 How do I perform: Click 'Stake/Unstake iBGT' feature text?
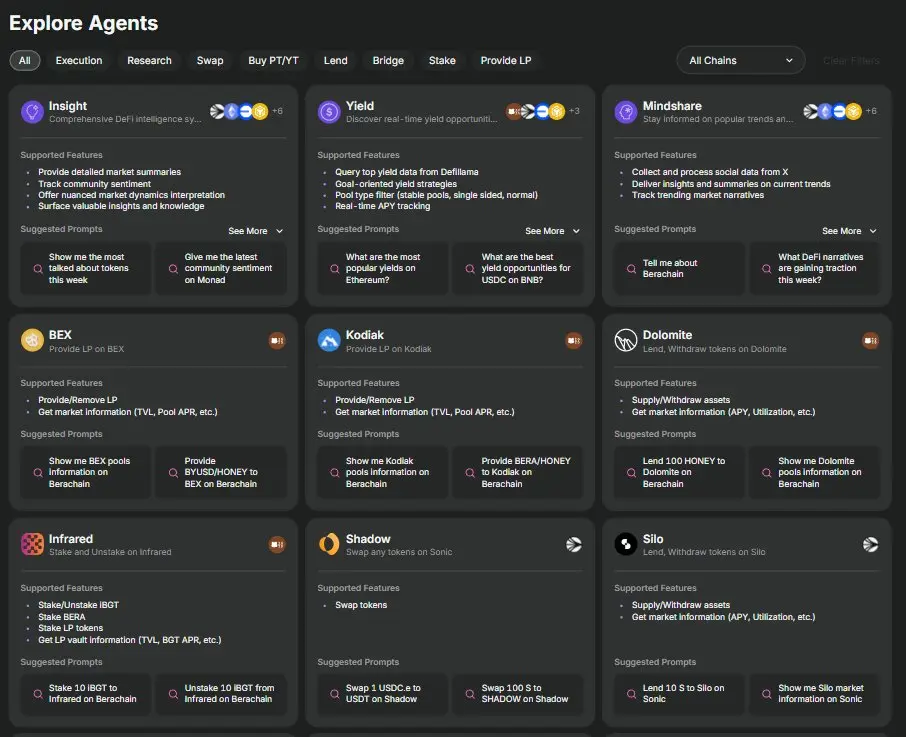click(x=79, y=605)
